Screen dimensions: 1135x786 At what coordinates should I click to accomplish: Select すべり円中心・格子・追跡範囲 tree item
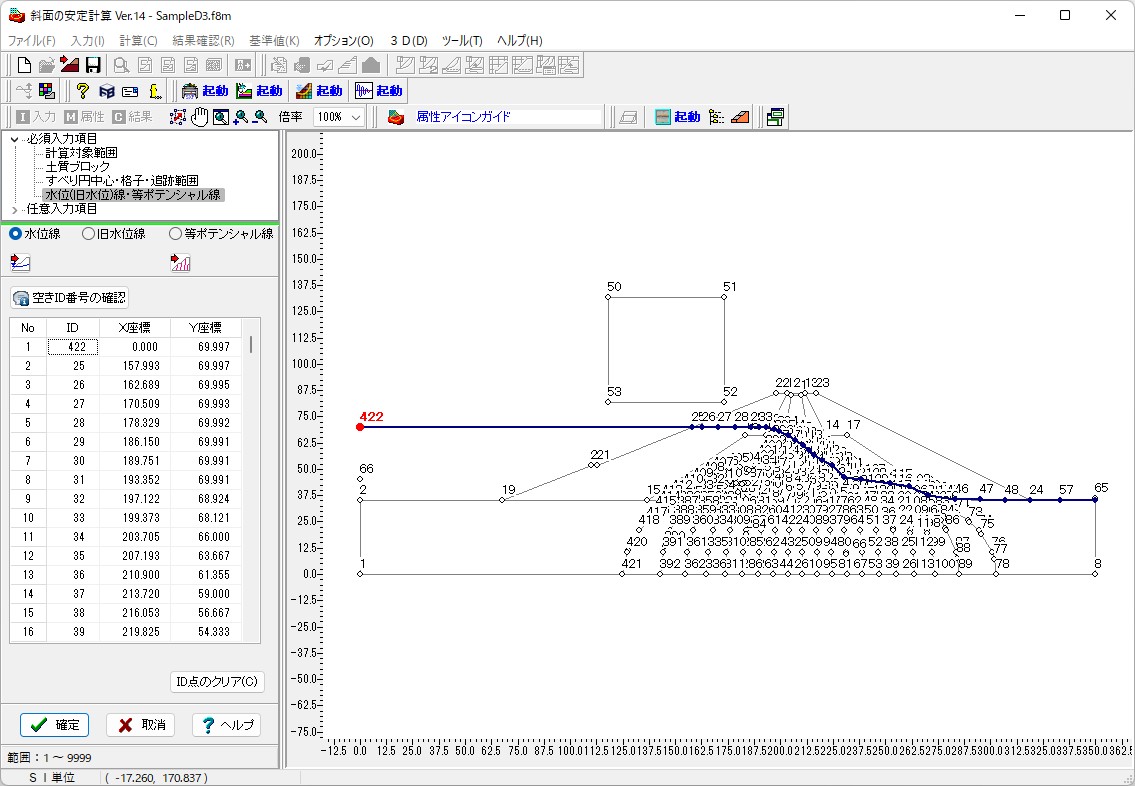tap(122, 180)
